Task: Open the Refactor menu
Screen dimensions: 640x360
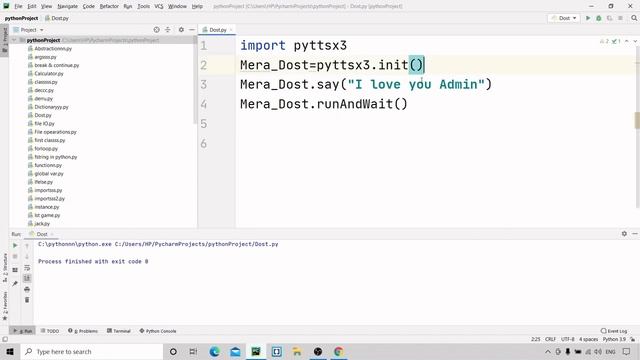Action: click(x=109, y=6)
